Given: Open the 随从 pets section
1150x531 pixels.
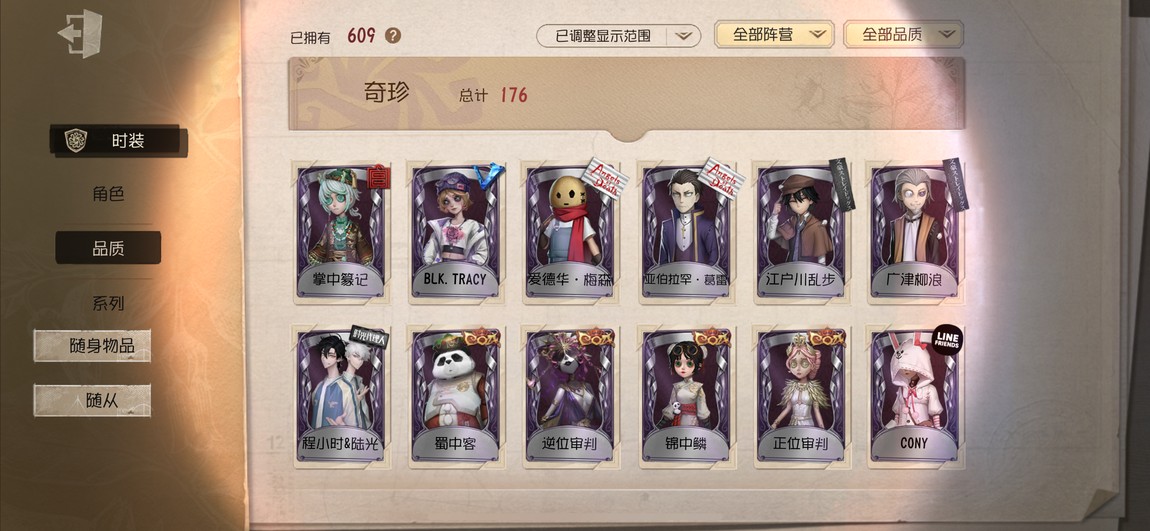Looking at the screenshot, I should (92, 400).
